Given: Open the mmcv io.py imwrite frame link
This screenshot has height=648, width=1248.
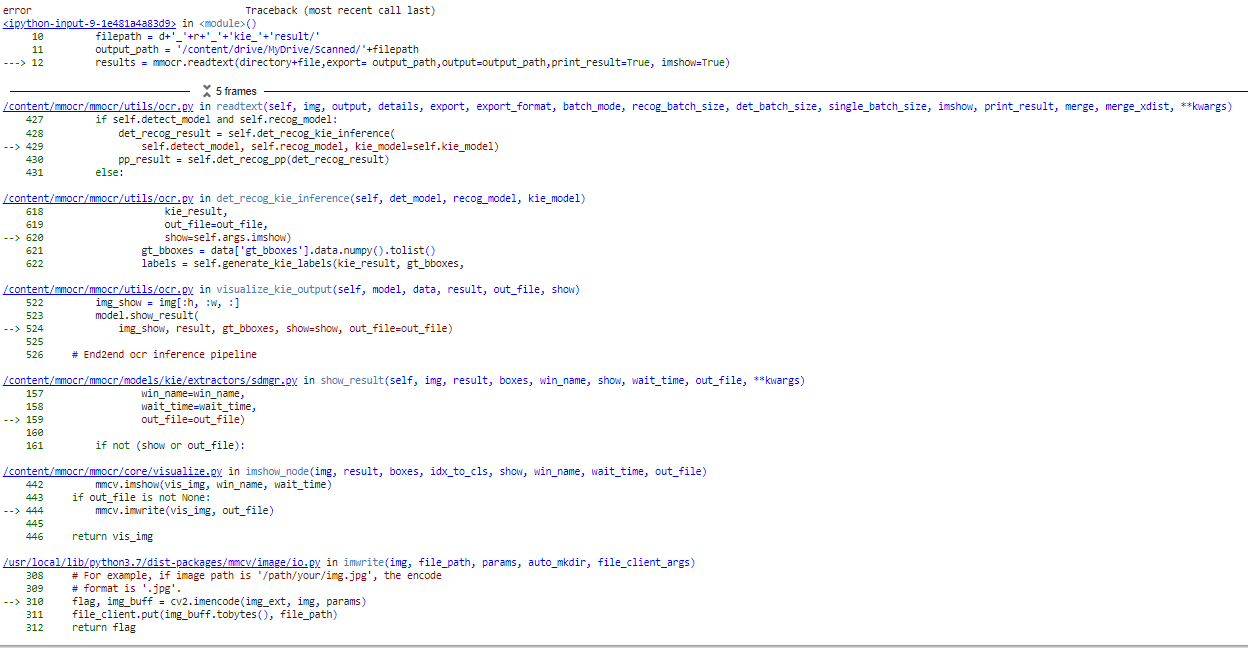Looking at the screenshot, I should pos(162,562).
